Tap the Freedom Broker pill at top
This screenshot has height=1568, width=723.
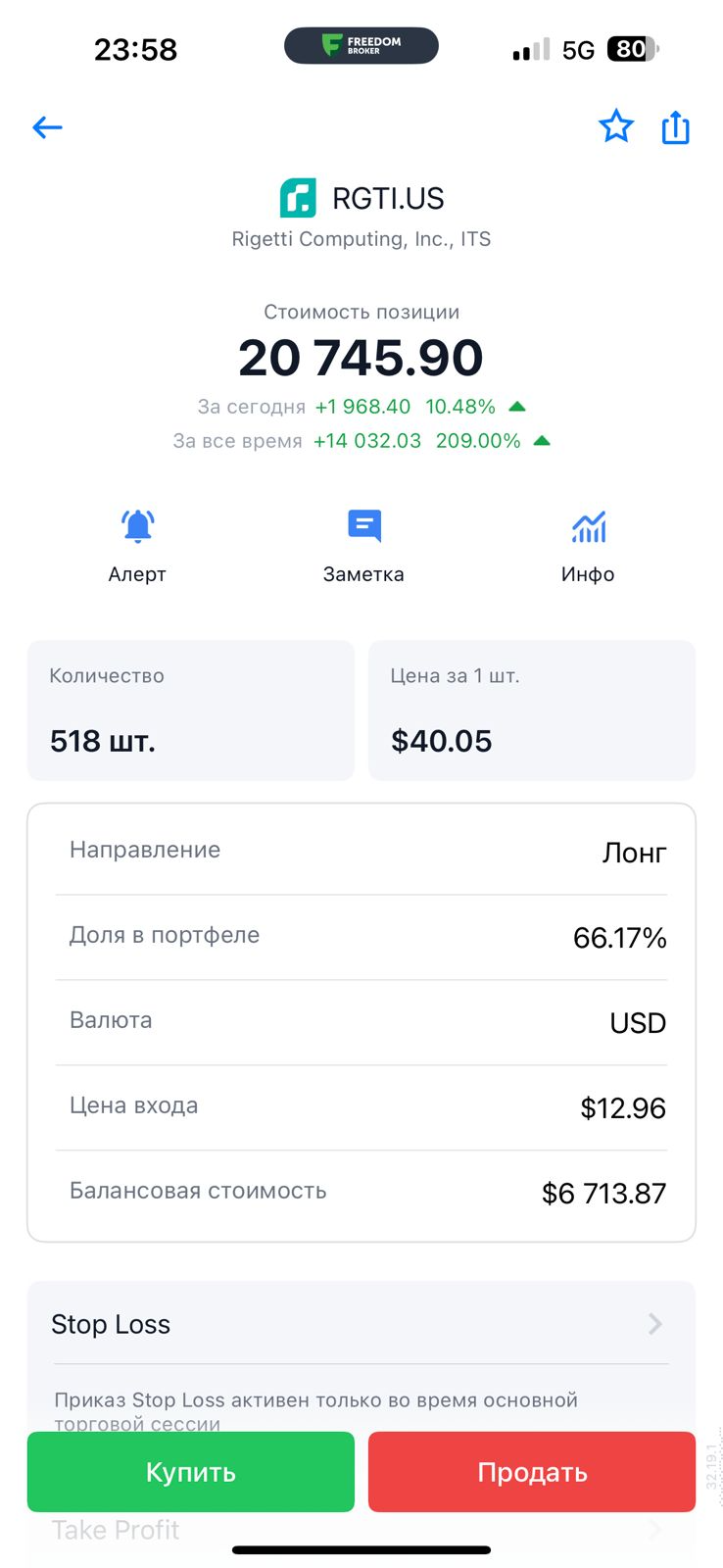[361, 46]
